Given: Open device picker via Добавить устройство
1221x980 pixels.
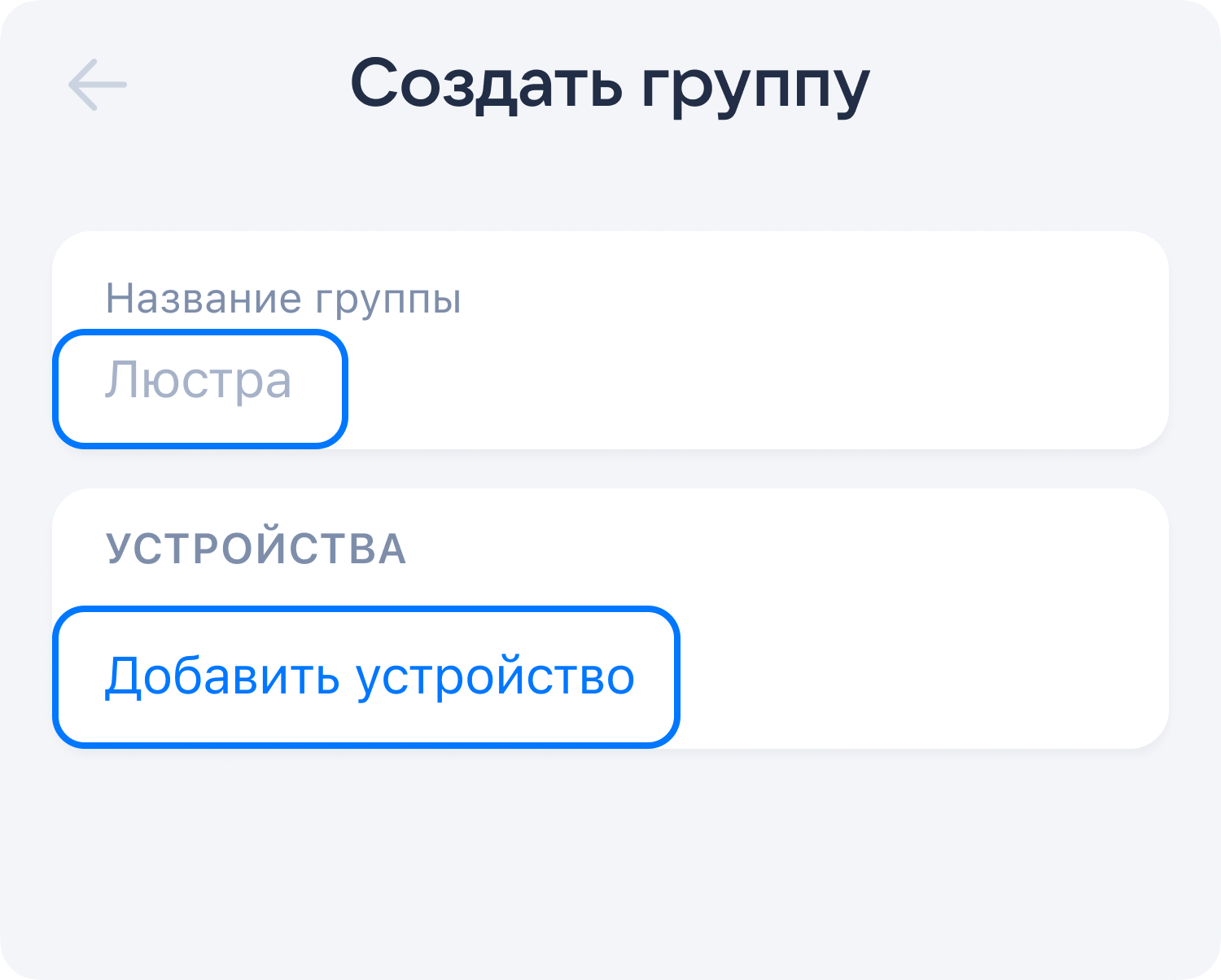Looking at the screenshot, I should 368,676.
